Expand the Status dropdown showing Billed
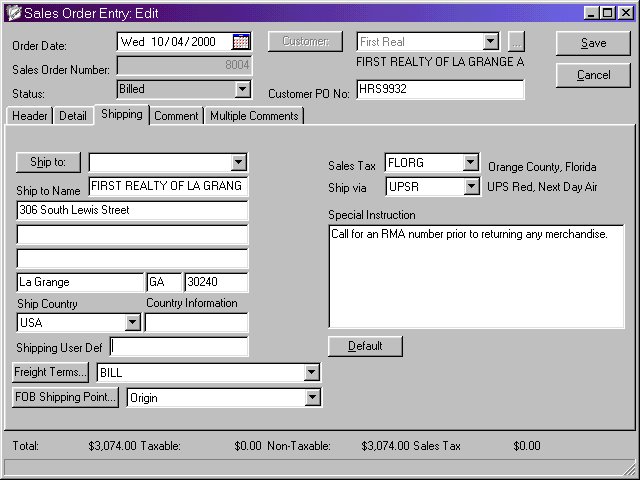 [242, 89]
